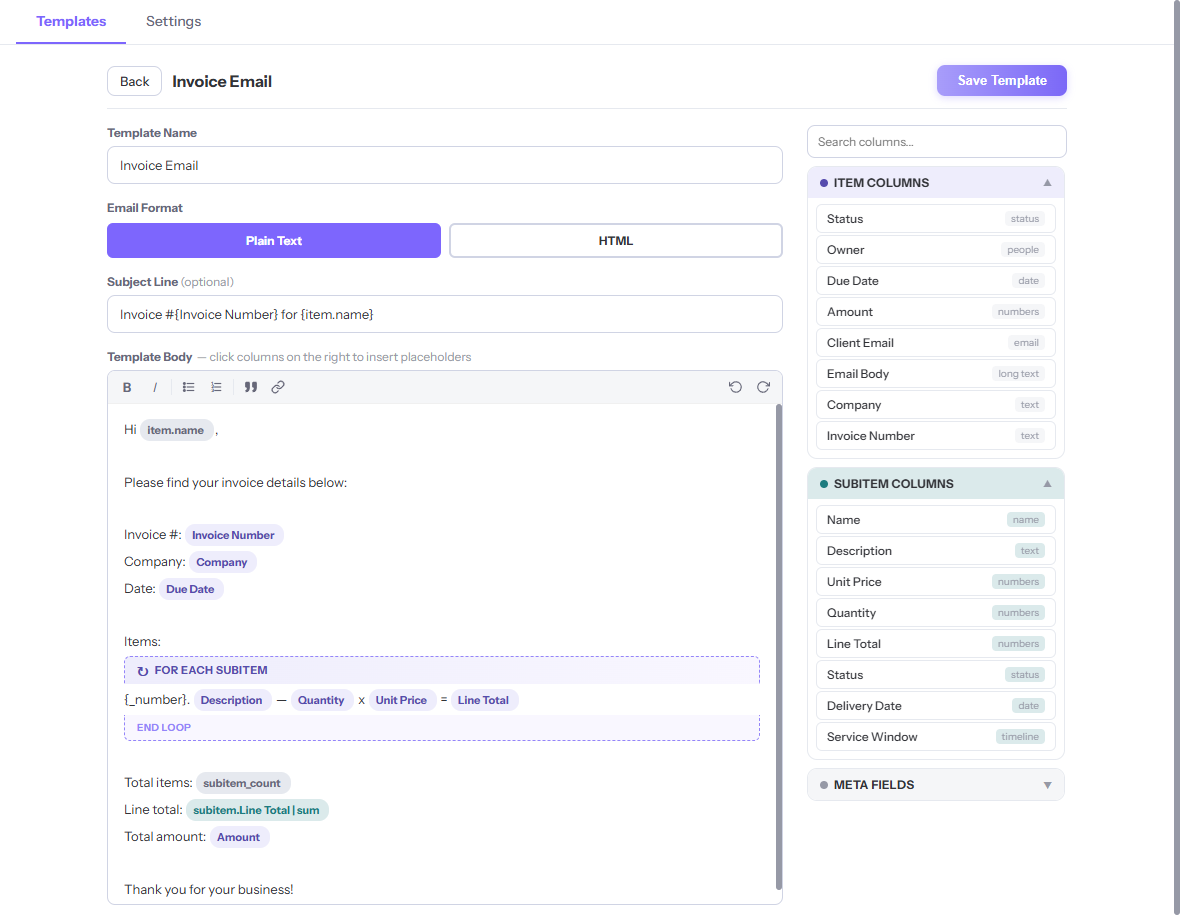The height and width of the screenshot is (920, 1180).
Task: Select the Line Total chip in loop row
Action: point(483,700)
